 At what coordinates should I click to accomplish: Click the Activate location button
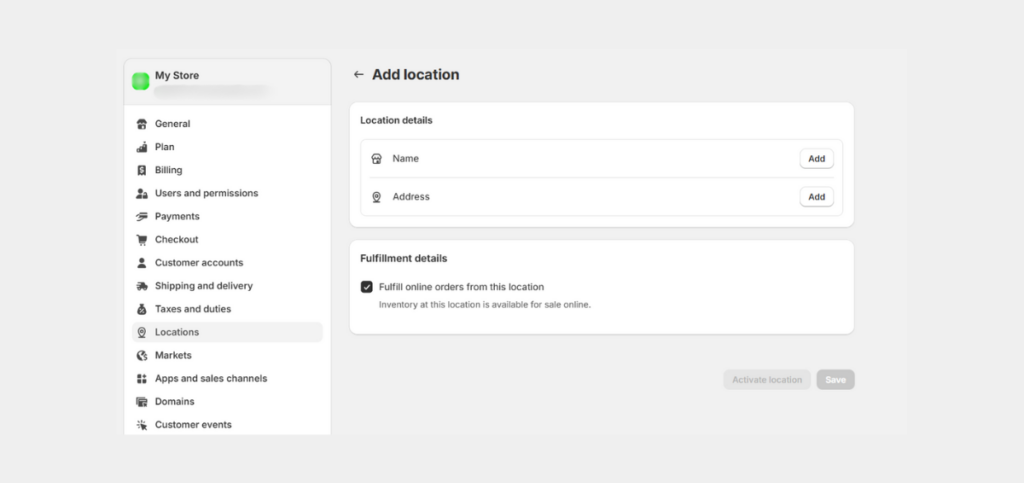(767, 380)
